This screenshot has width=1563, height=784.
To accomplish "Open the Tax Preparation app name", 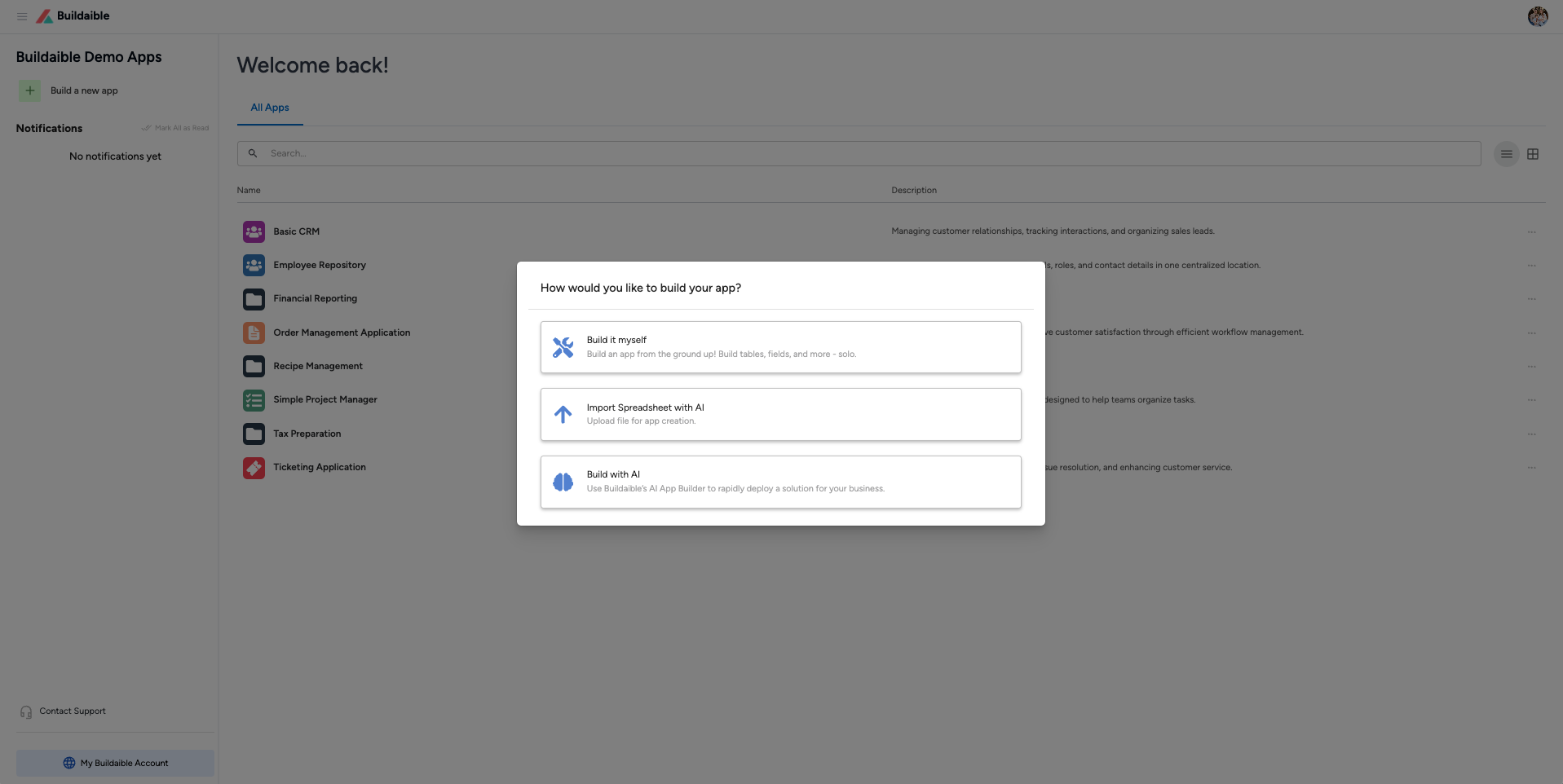I will pos(307,434).
